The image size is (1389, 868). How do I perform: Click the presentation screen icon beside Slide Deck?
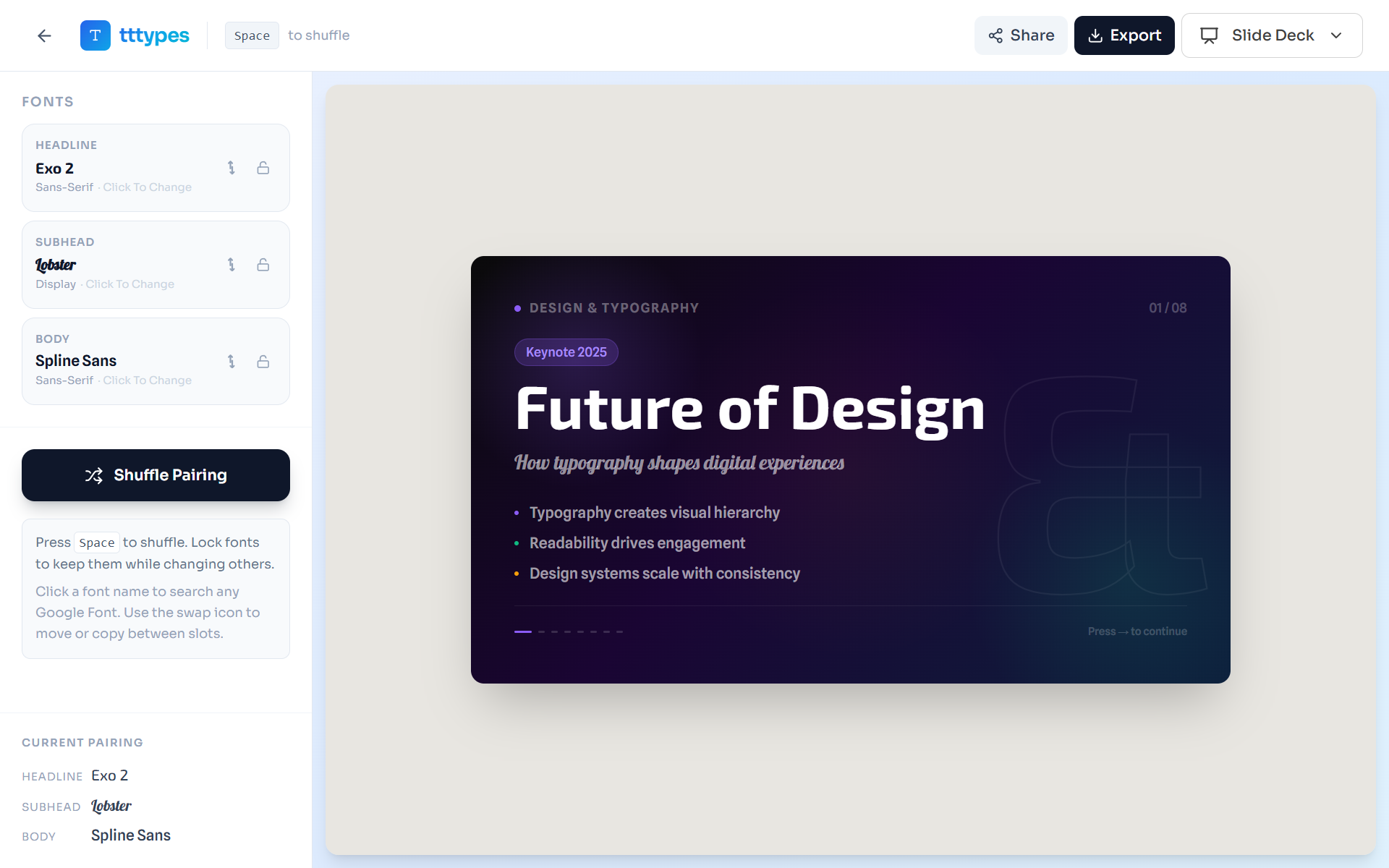pos(1209,34)
